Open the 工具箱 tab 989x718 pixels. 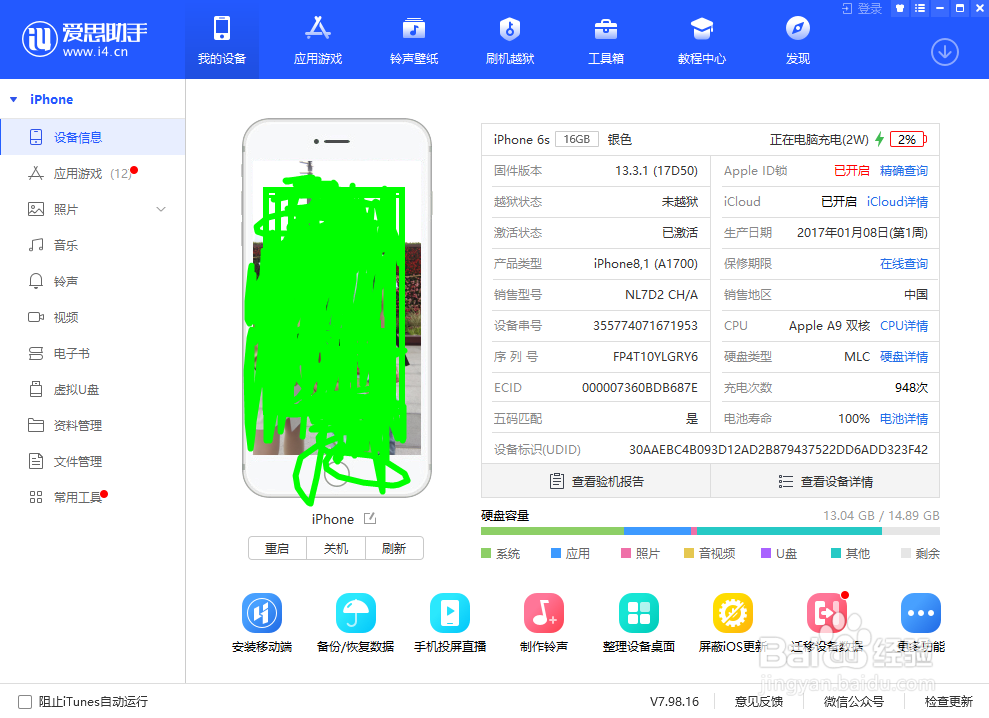pyautogui.click(x=606, y=40)
